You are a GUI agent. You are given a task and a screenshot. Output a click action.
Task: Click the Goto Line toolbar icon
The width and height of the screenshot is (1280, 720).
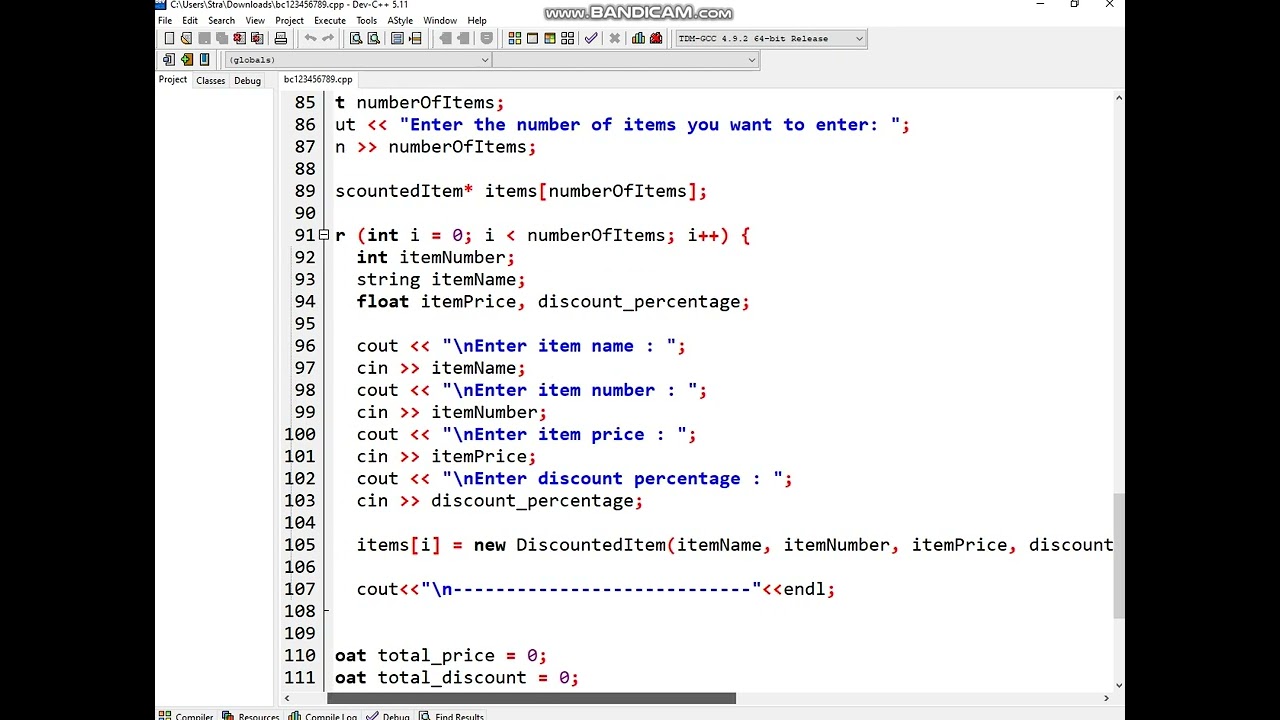415,38
